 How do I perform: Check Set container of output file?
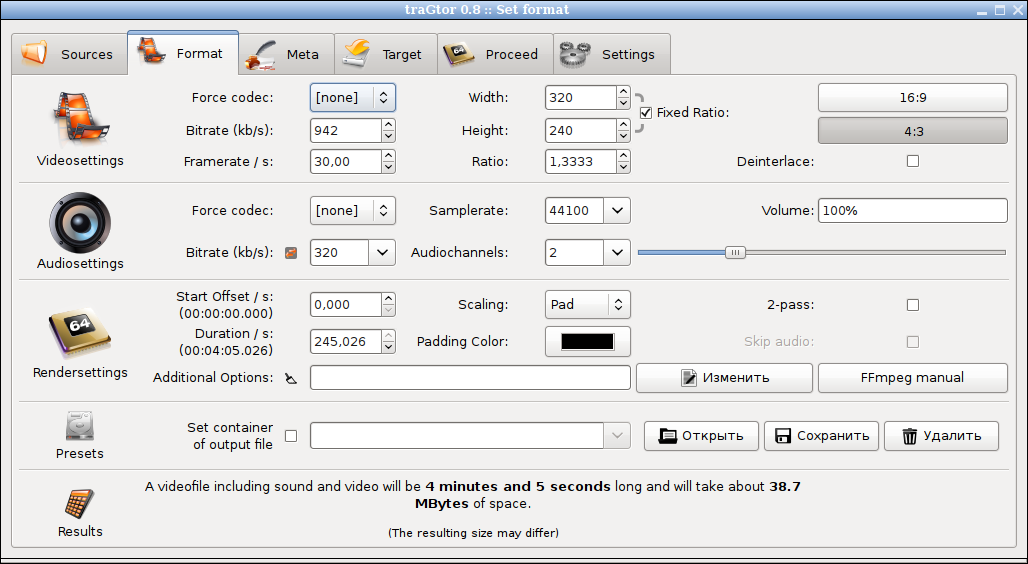click(x=291, y=436)
